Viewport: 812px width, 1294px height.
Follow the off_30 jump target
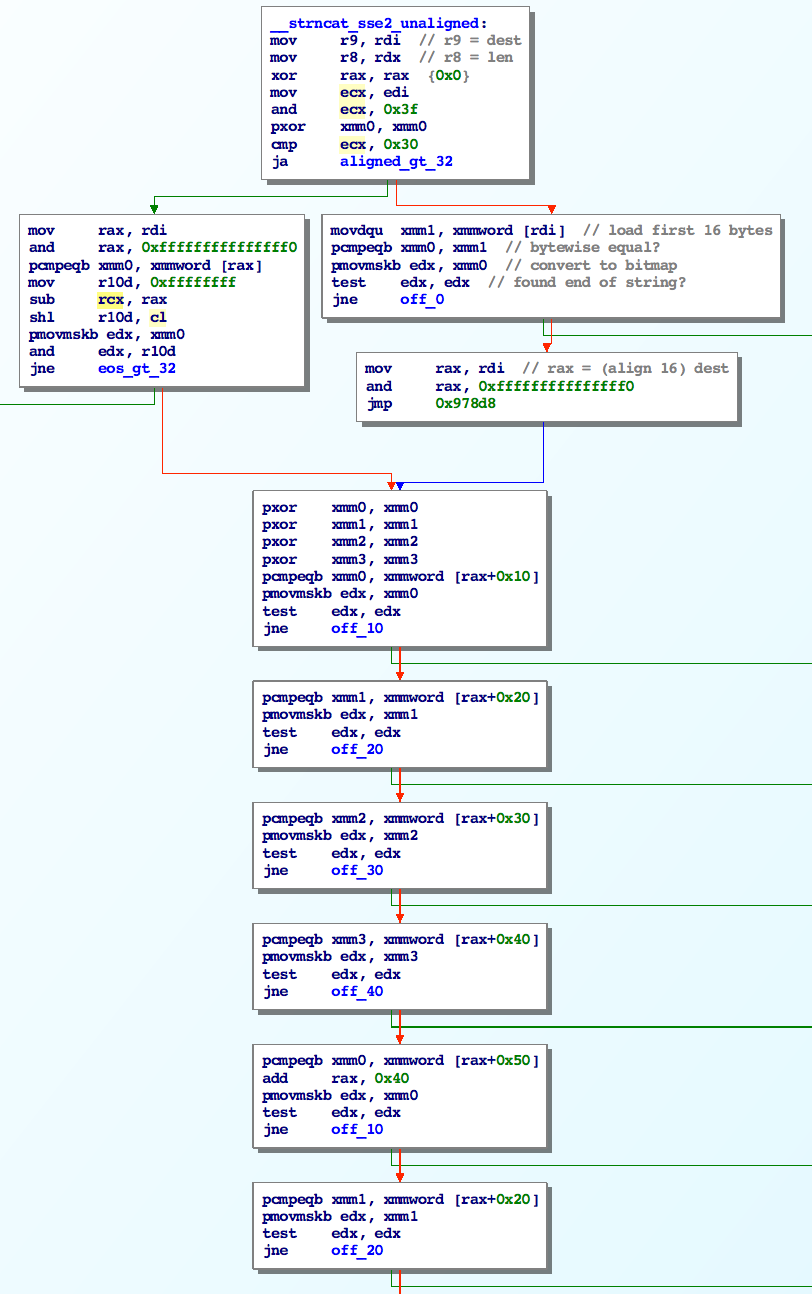357,870
